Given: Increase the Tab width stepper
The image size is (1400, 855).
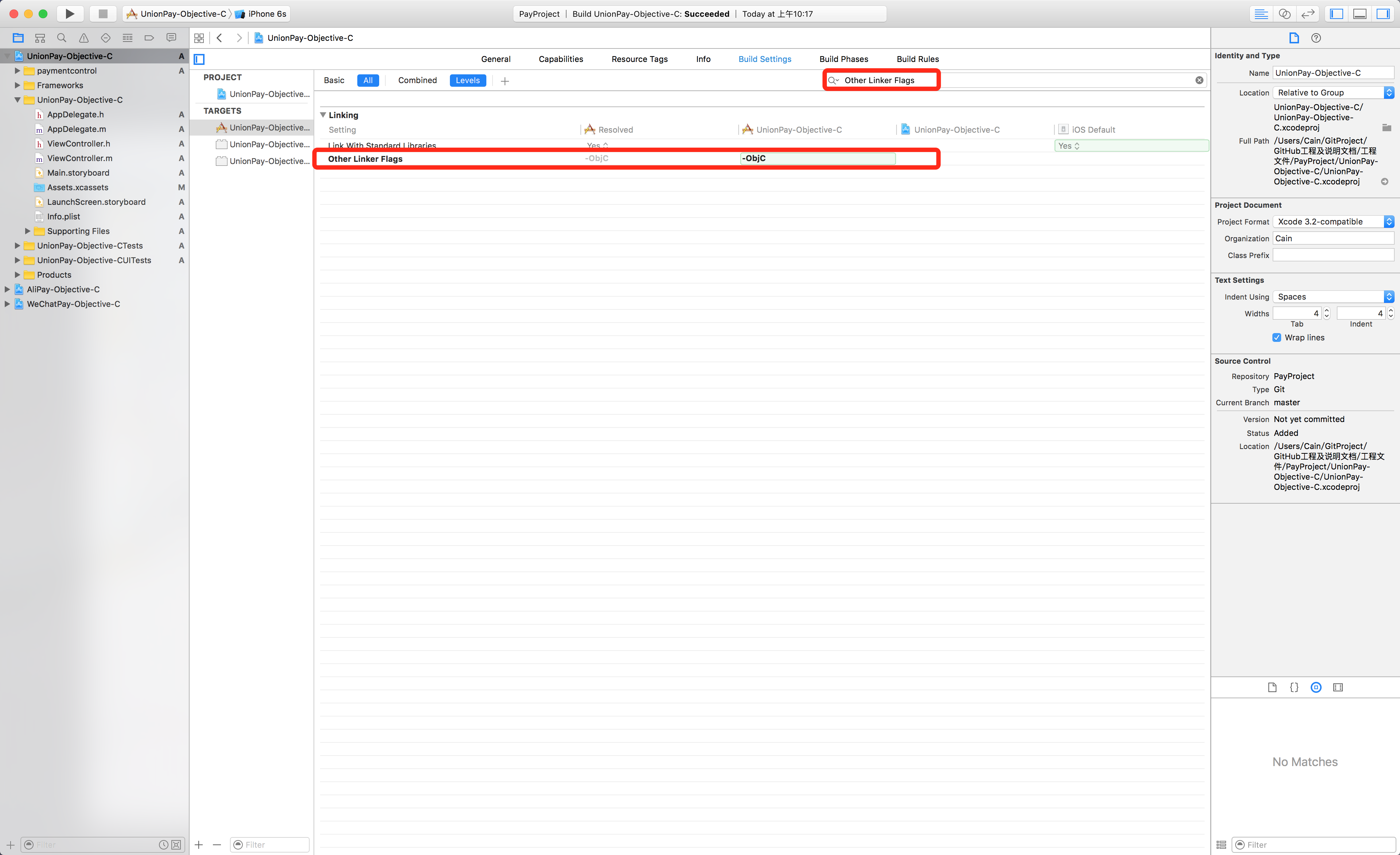Looking at the screenshot, I should pyautogui.click(x=1326, y=310).
